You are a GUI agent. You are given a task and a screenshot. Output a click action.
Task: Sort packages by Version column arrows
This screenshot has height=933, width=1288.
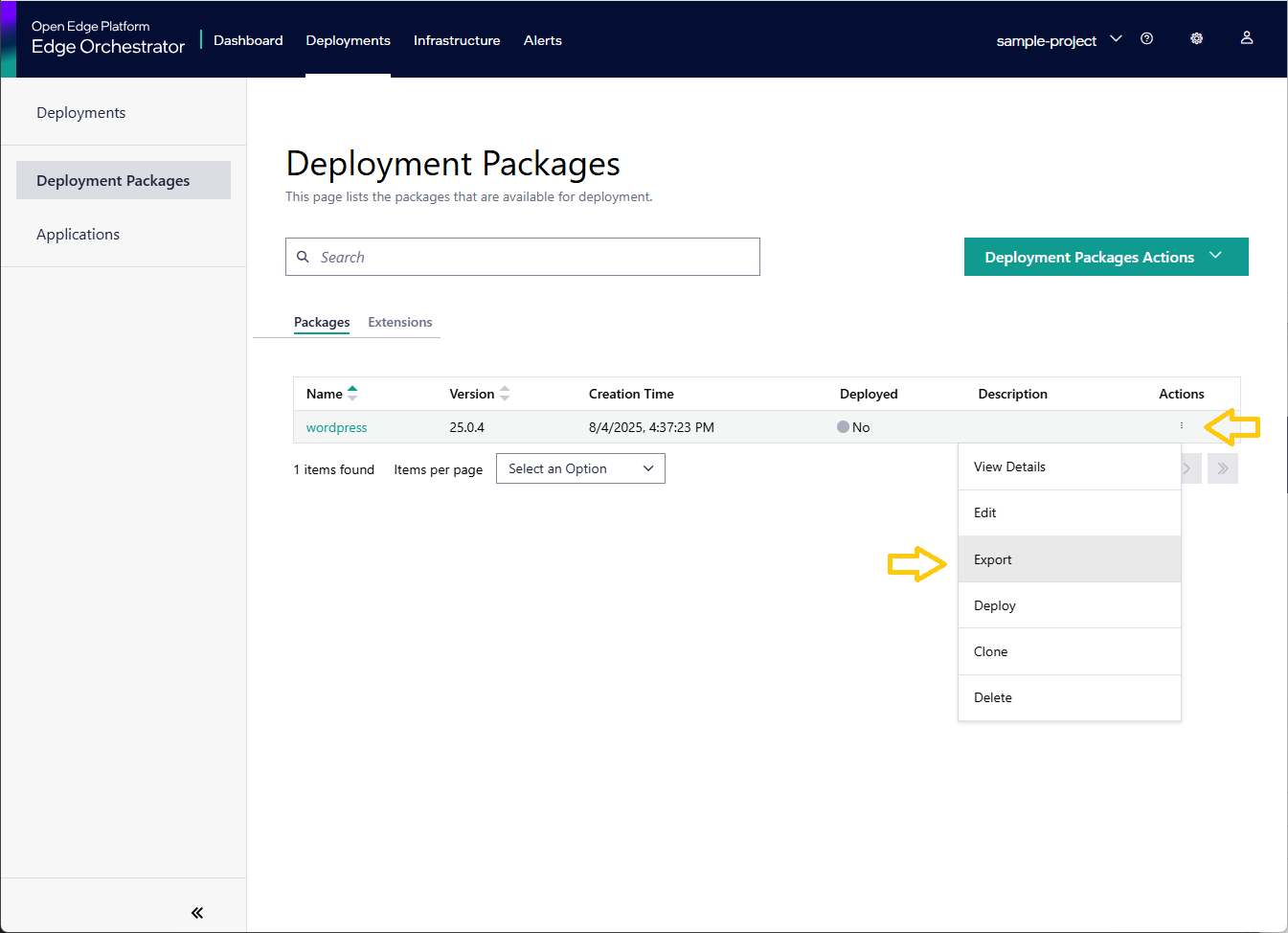coord(505,394)
